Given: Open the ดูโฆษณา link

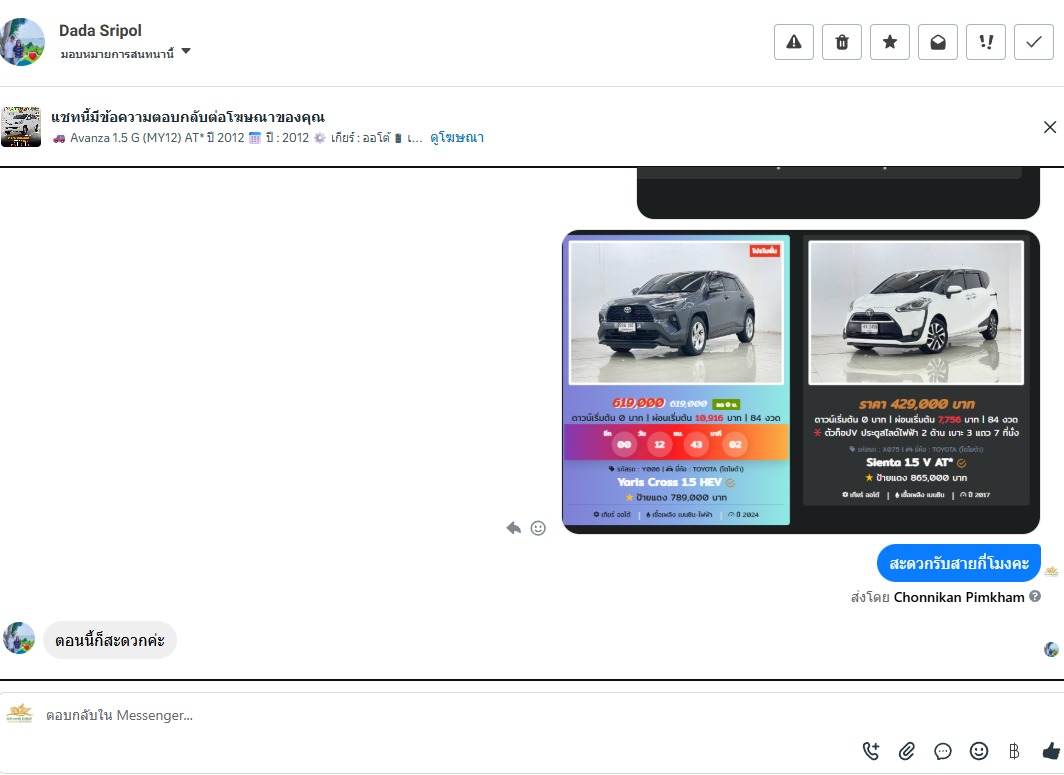Looking at the screenshot, I should coord(457,138).
